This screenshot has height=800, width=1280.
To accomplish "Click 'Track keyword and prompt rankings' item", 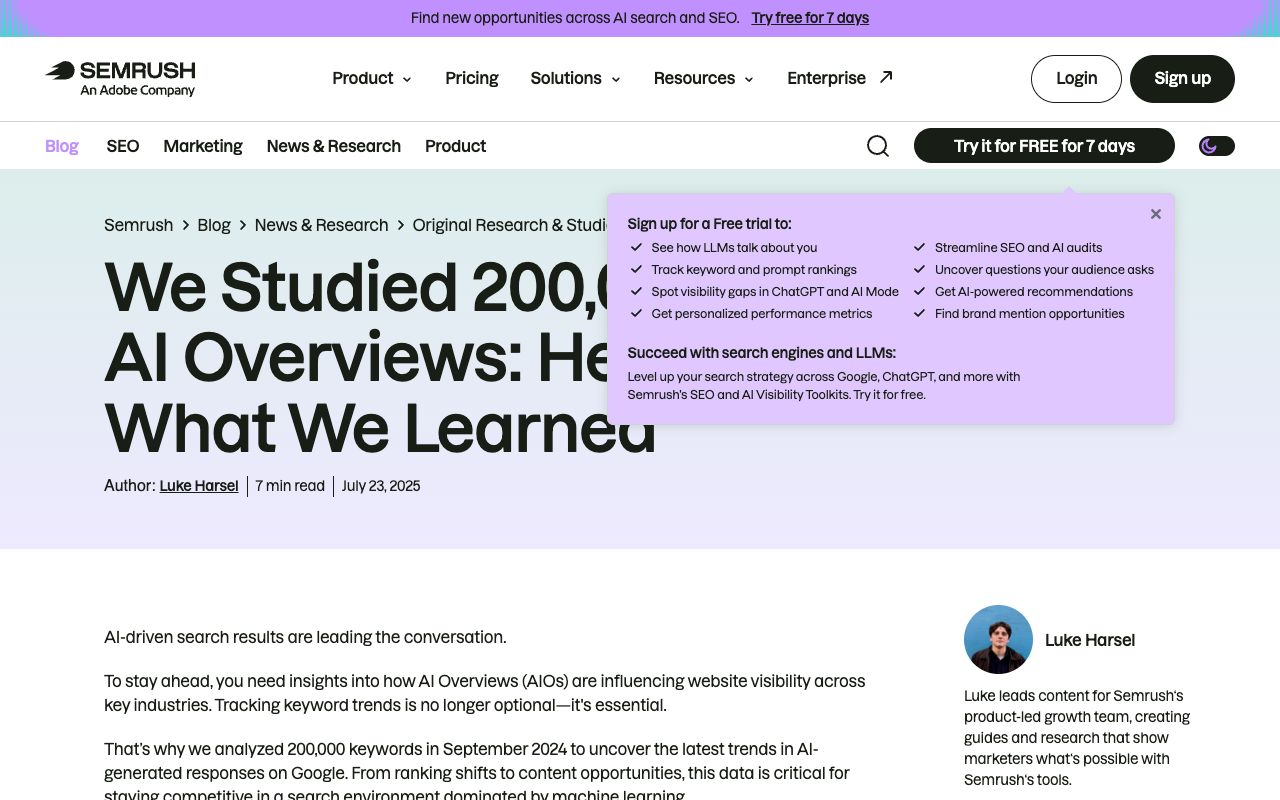I will (754, 270).
